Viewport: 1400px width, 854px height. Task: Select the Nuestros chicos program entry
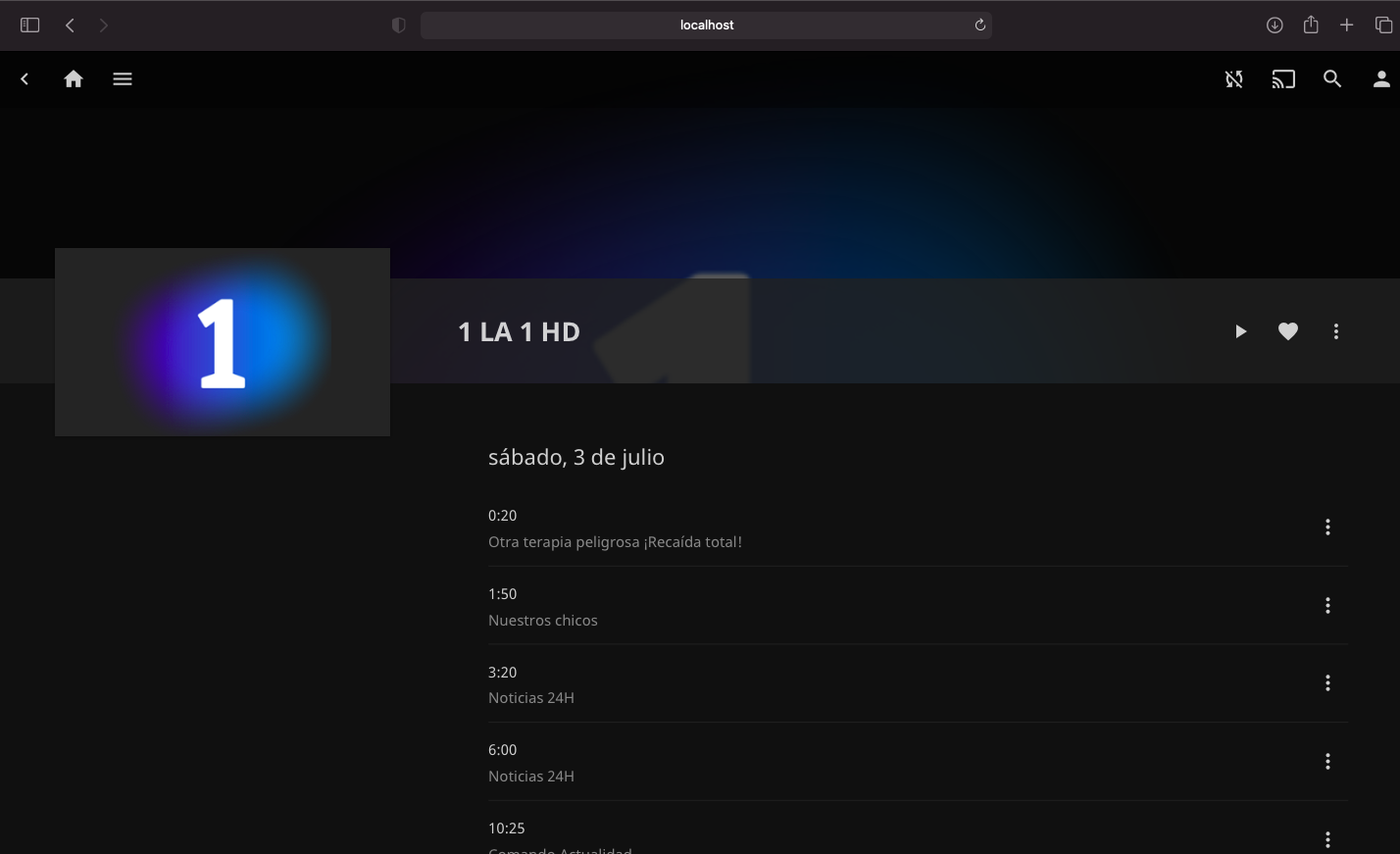point(542,620)
